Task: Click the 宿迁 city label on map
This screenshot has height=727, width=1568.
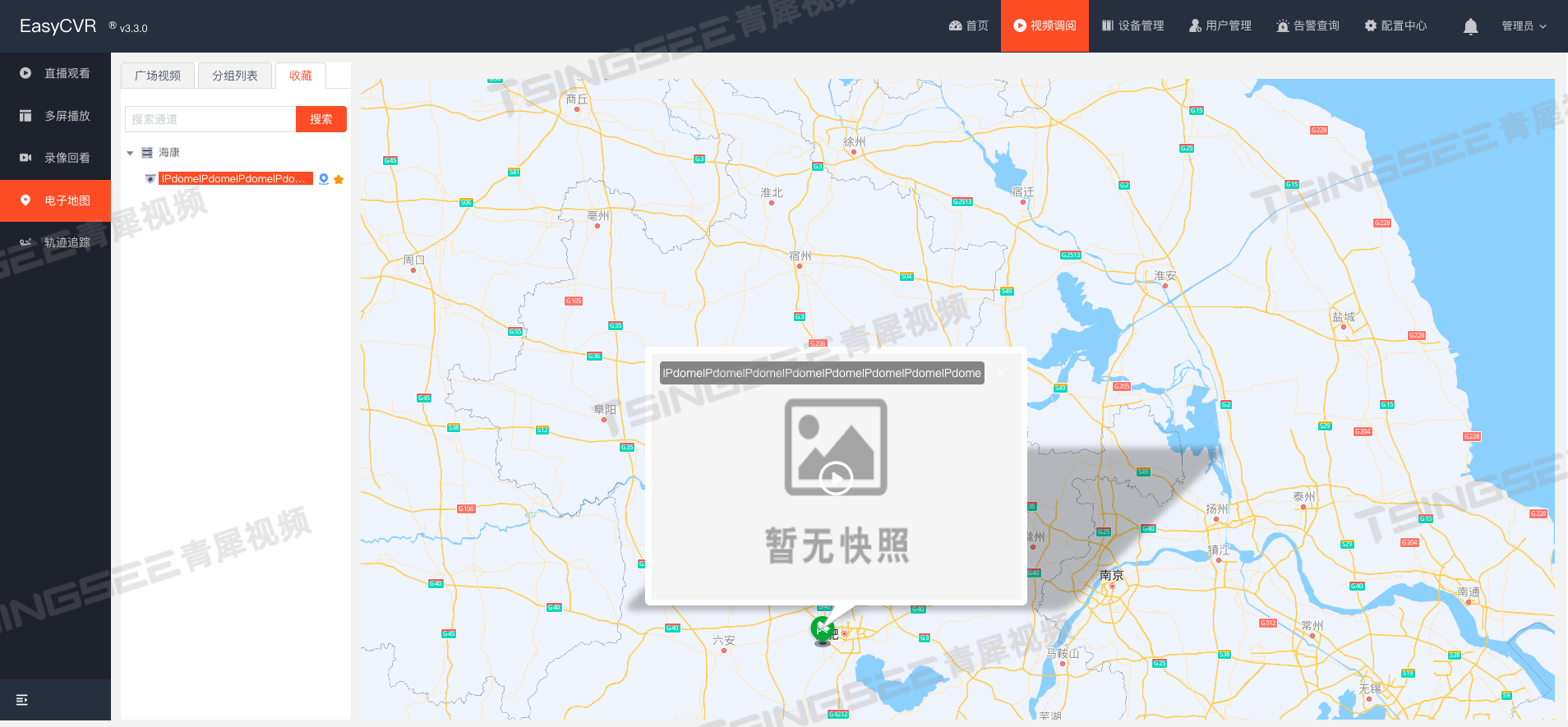Action: coord(1023,192)
